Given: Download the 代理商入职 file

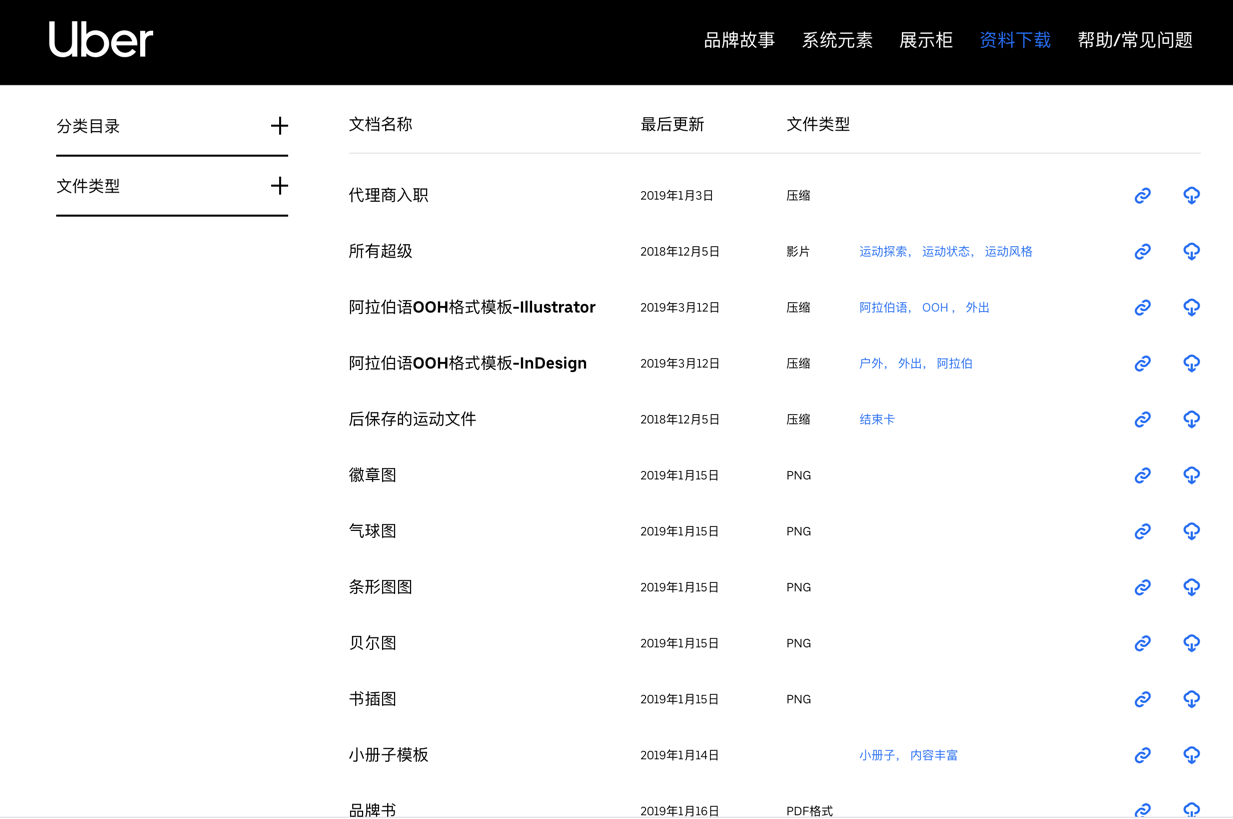Looking at the screenshot, I should coord(1191,196).
